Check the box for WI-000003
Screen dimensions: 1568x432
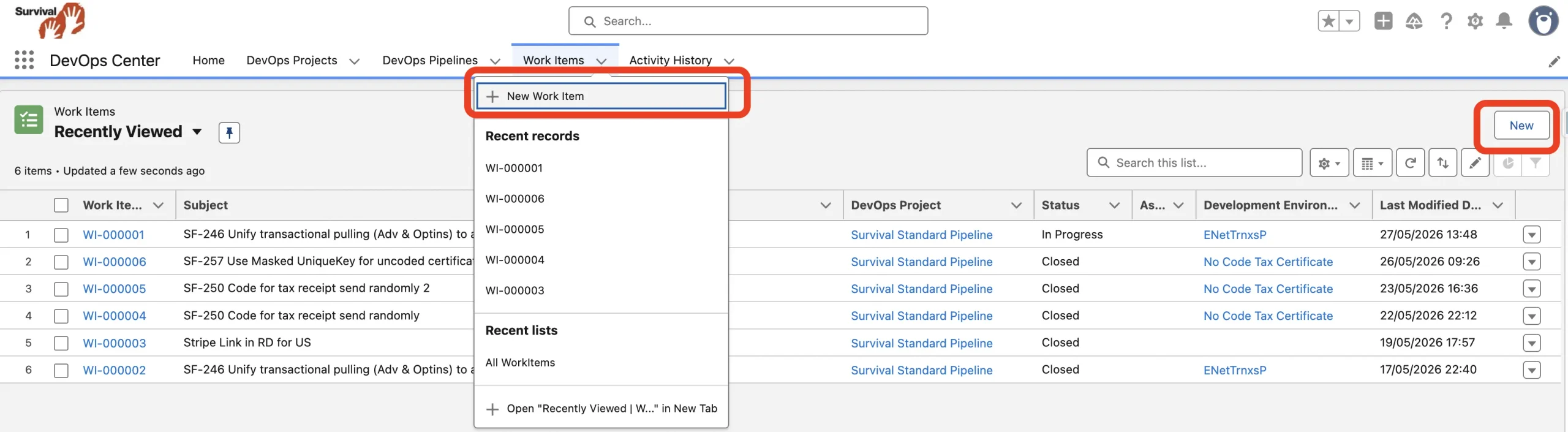pyautogui.click(x=61, y=343)
